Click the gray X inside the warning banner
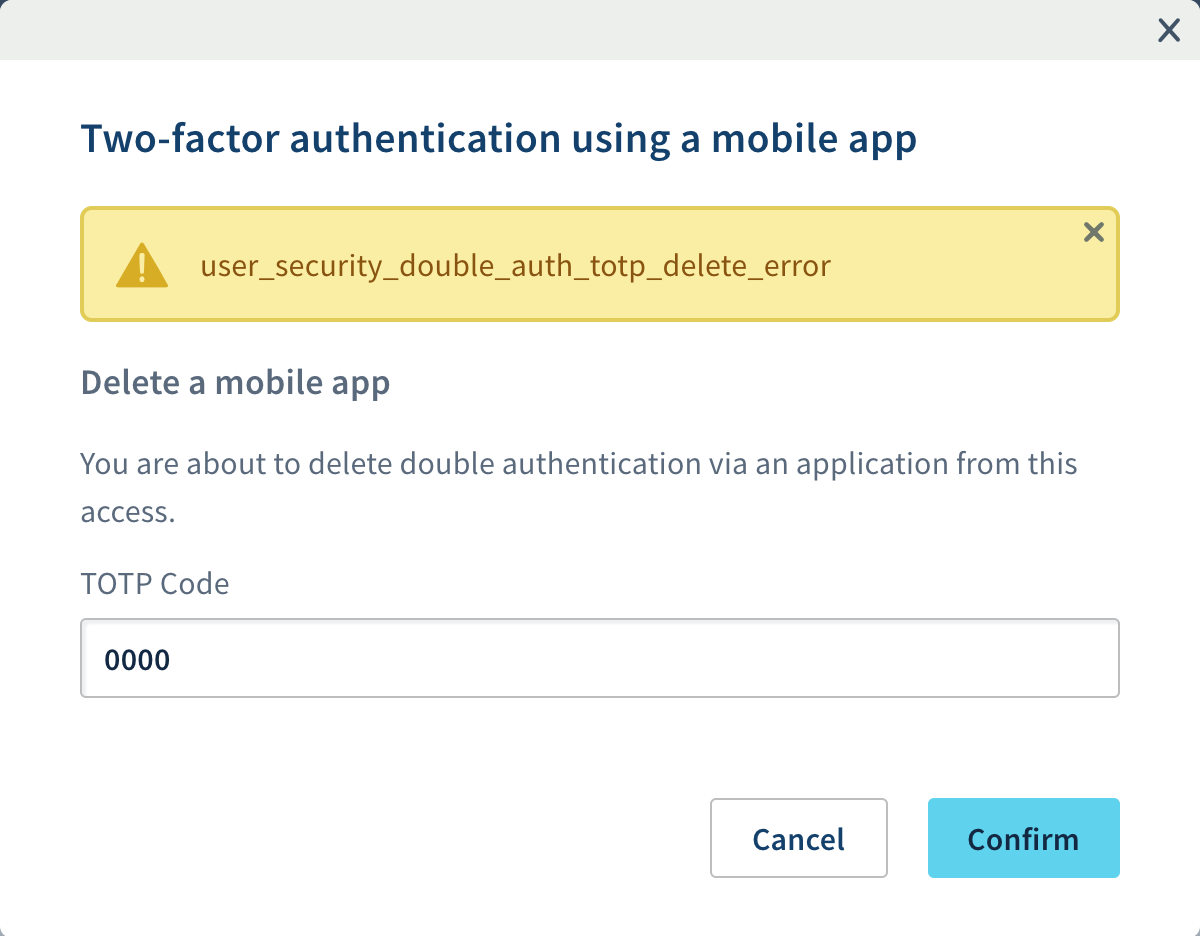This screenshot has height=936, width=1200. (x=1093, y=232)
